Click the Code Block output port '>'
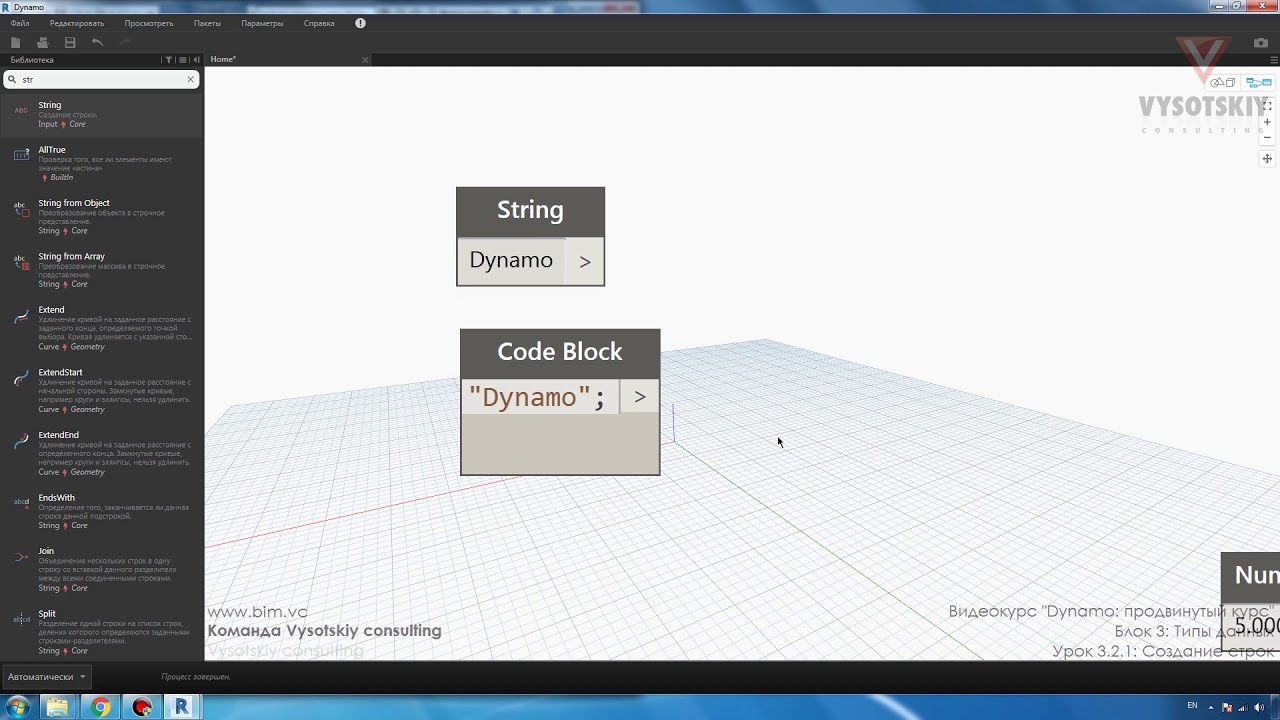The width and height of the screenshot is (1280, 720). pos(640,397)
